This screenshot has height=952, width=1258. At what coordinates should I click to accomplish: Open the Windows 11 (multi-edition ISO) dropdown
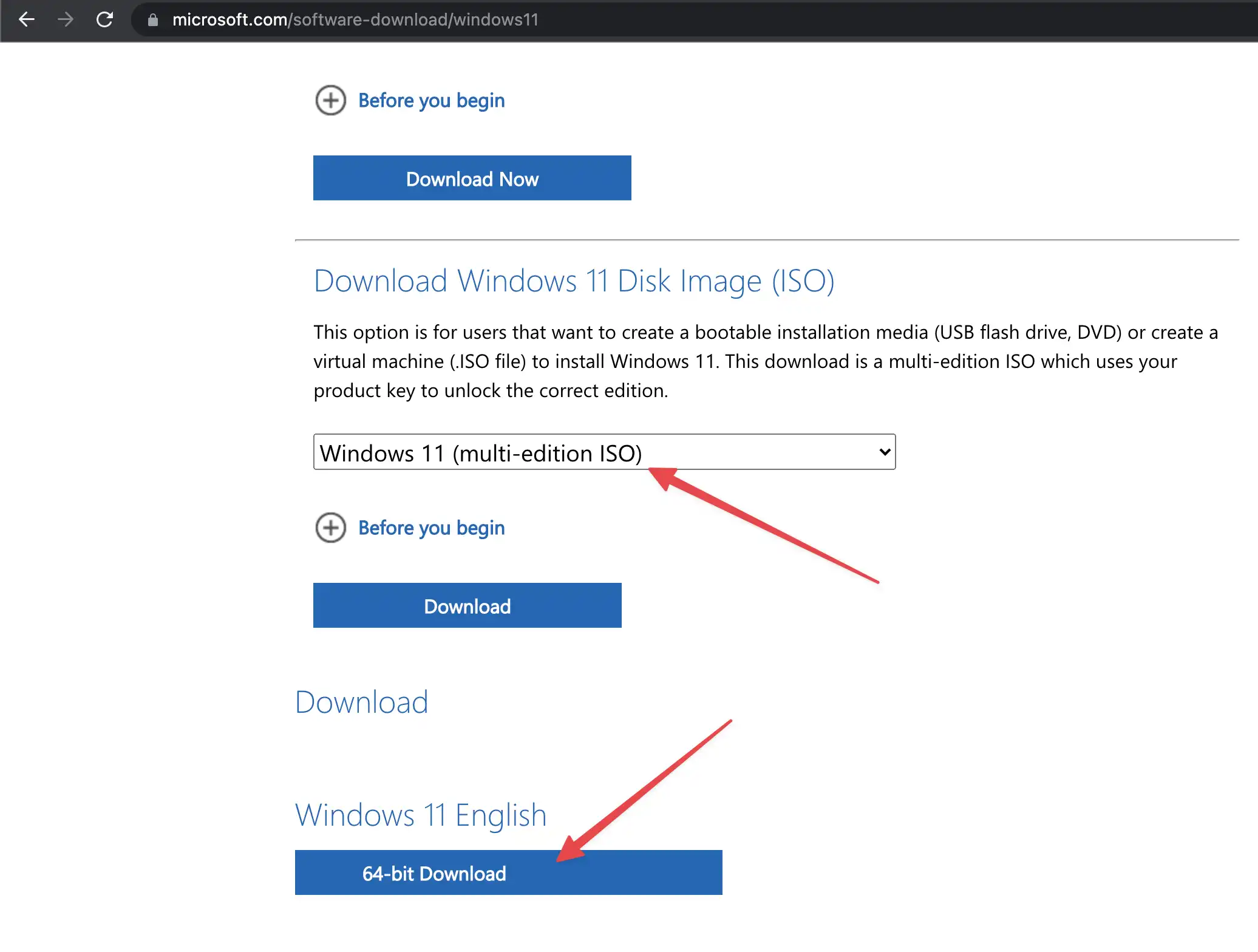pos(605,452)
